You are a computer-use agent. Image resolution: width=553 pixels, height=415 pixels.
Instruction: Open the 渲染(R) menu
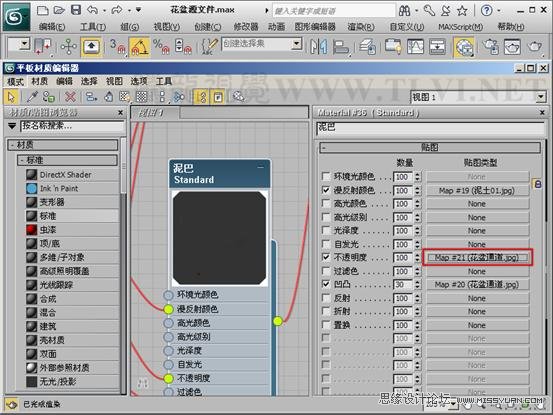point(360,27)
